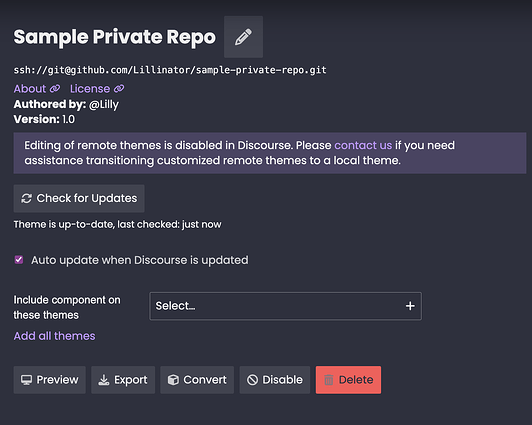
Task: Click the red Delete button
Action: (x=348, y=380)
